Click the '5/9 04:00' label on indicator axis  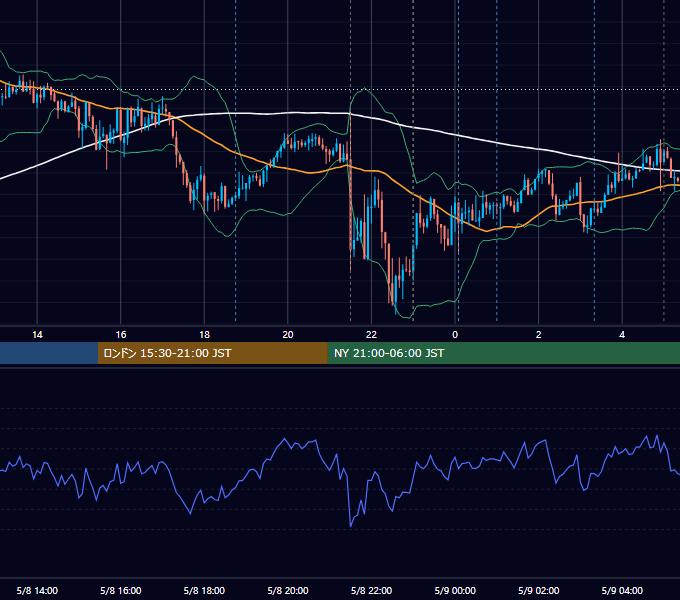pos(622,590)
